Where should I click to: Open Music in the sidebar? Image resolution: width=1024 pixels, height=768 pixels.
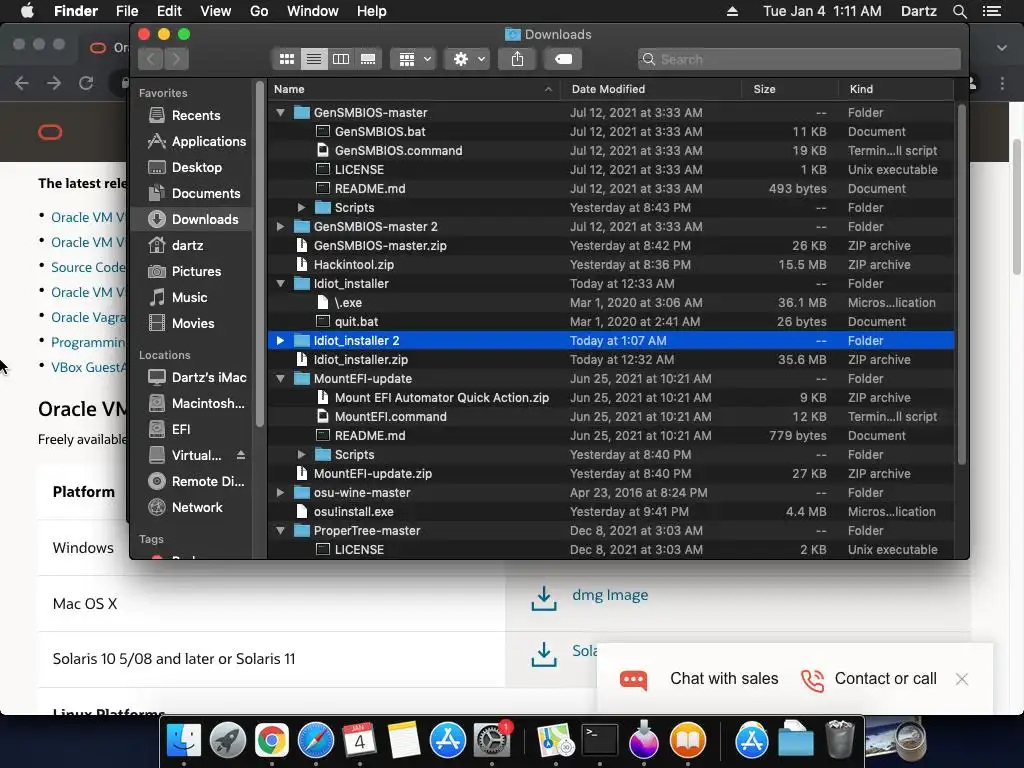coord(190,298)
